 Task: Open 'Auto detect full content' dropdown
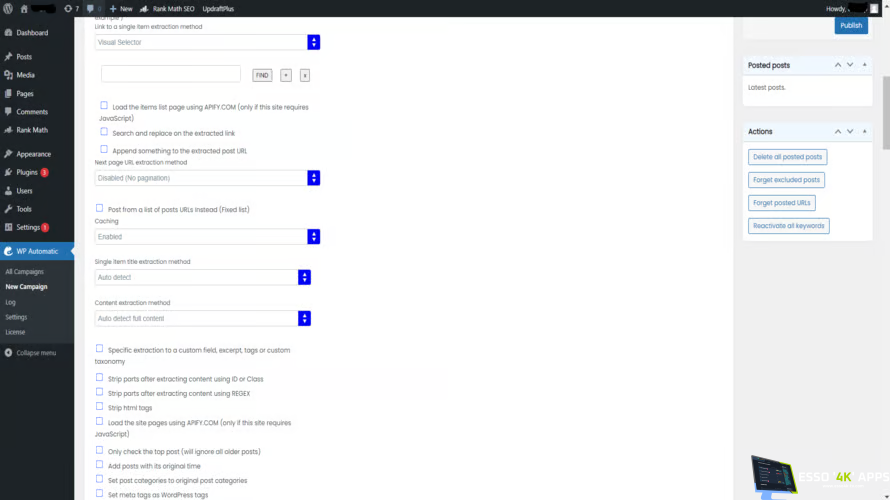pyautogui.click(x=203, y=318)
